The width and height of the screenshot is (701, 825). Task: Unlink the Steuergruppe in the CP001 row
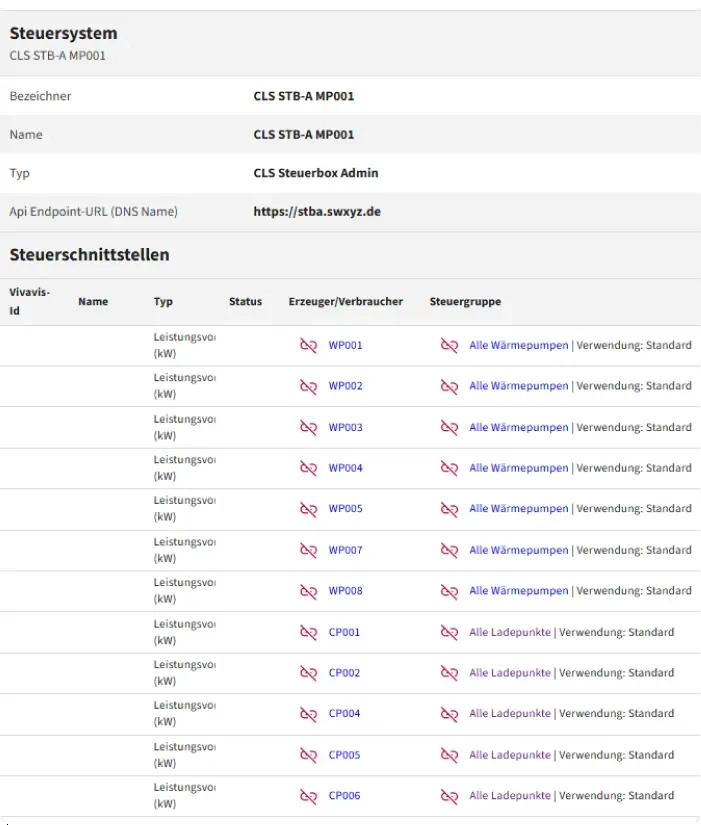[x=449, y=632]
